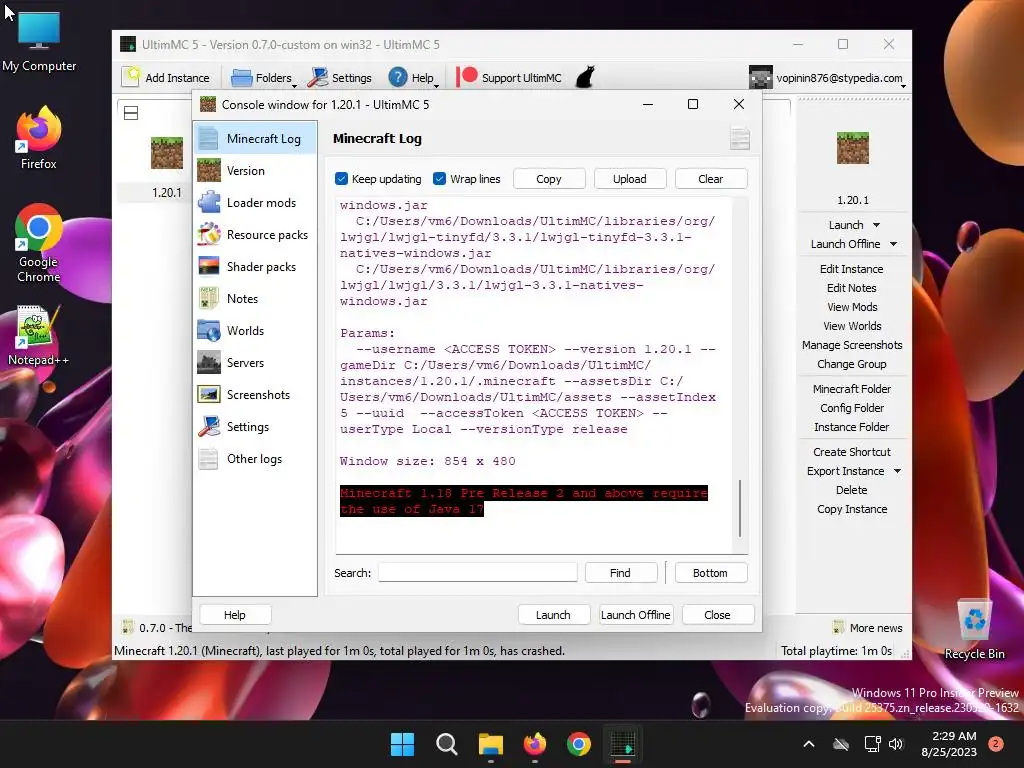Image resolution: width=1024 pixels, height=768 pixels.
Task: Open My Computer desktop icon
Action: [x=39, y=41]
